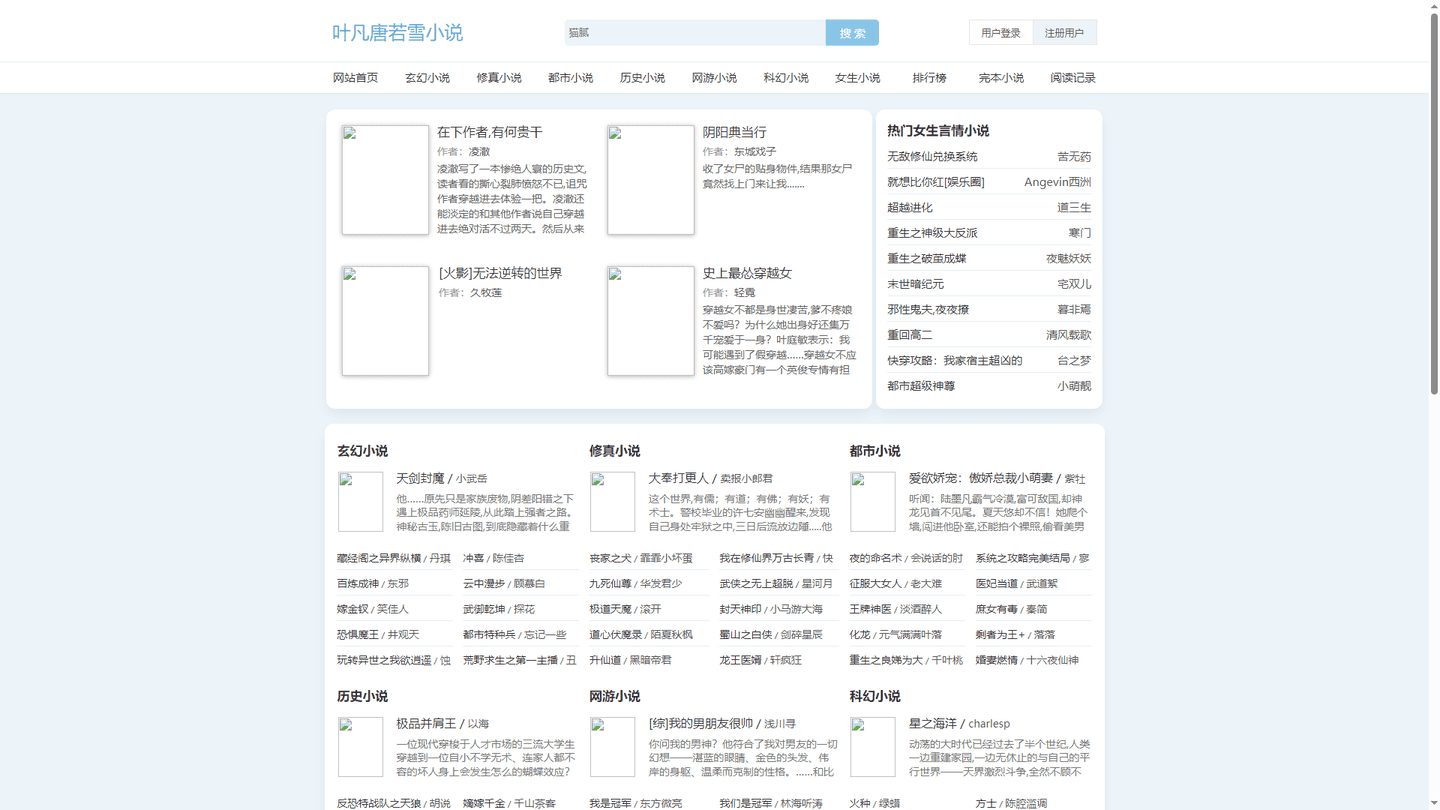Open the title link 史上最怂穿越女
The image size is (1440, 810).
[x=747, y=273]
